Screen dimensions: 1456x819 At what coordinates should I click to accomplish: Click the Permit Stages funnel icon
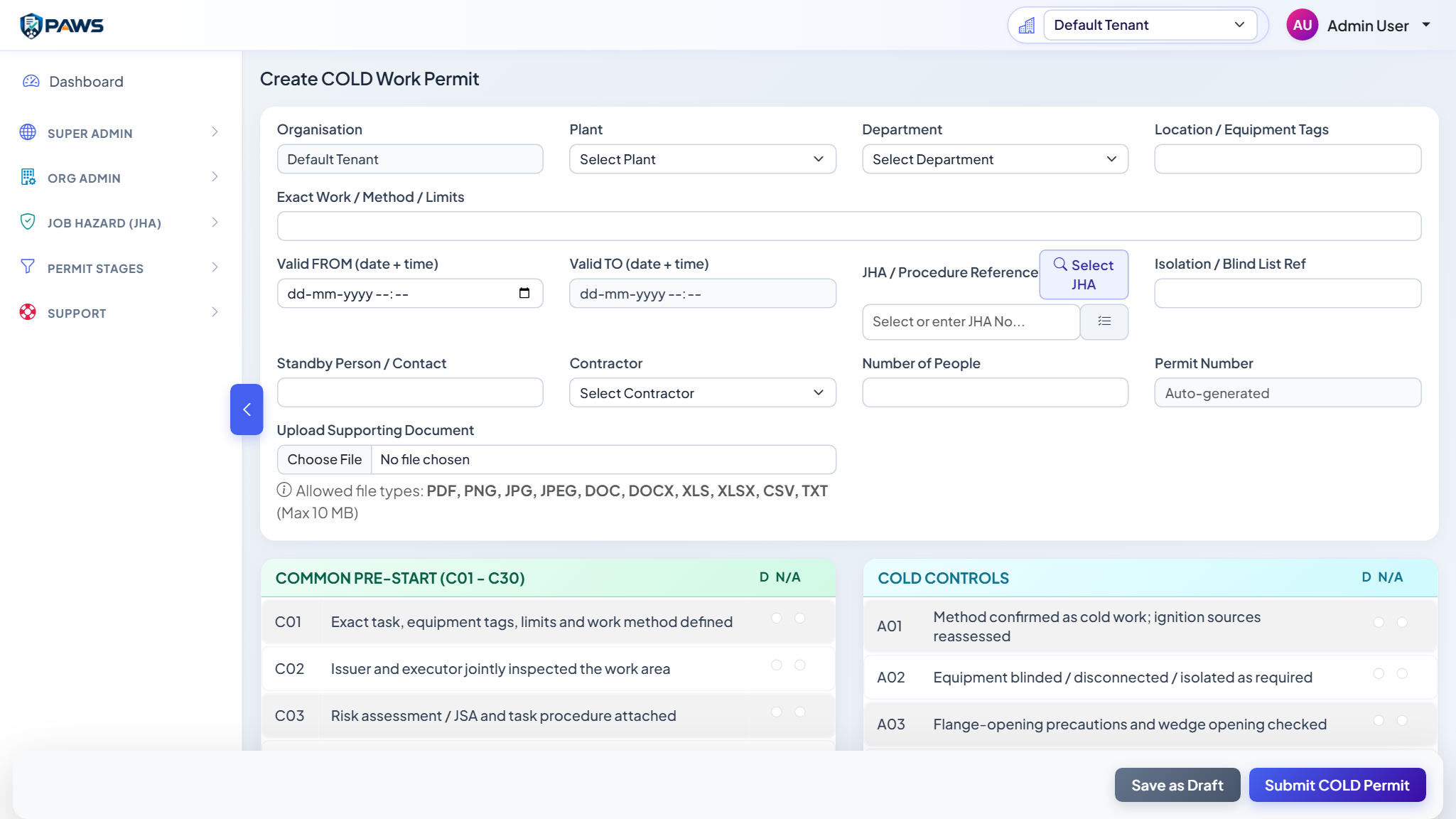[28, 267]
